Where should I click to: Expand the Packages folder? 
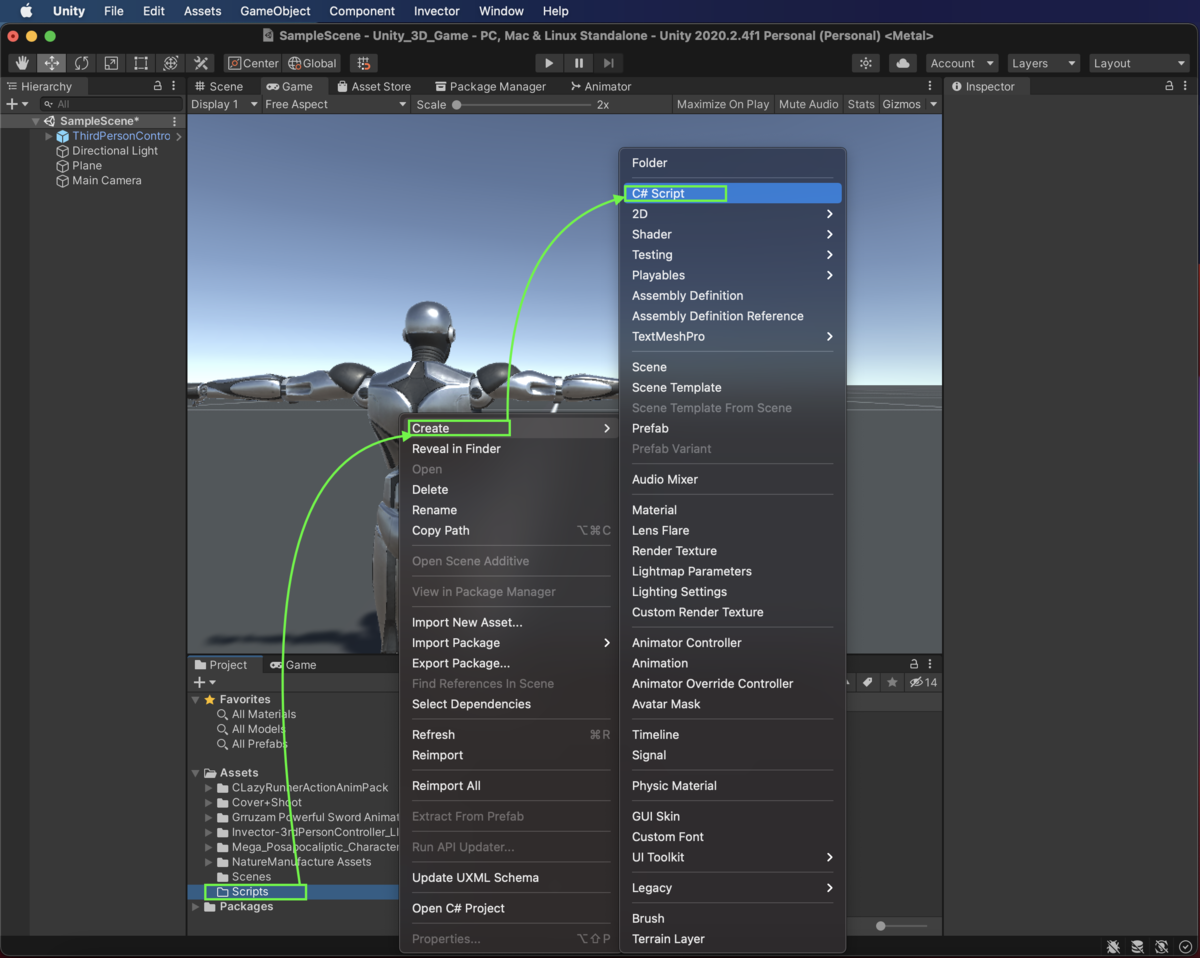tap(195, 907)
